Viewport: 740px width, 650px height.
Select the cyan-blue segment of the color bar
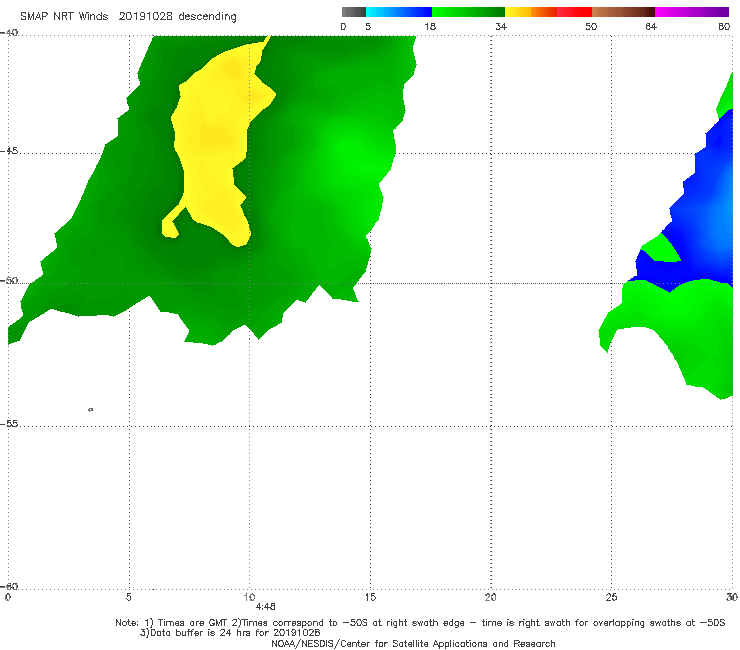click(x=399, y=12)
